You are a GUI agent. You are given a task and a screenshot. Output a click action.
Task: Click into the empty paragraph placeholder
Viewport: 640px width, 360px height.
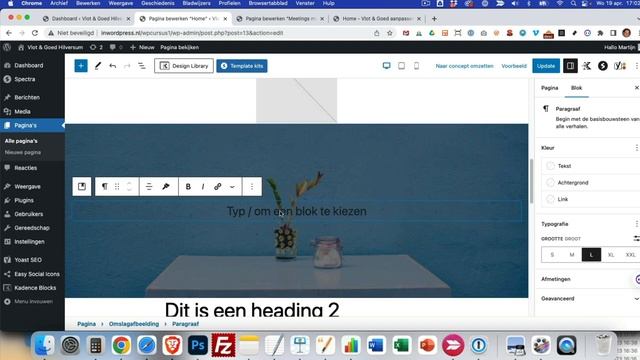coord(297,211)
